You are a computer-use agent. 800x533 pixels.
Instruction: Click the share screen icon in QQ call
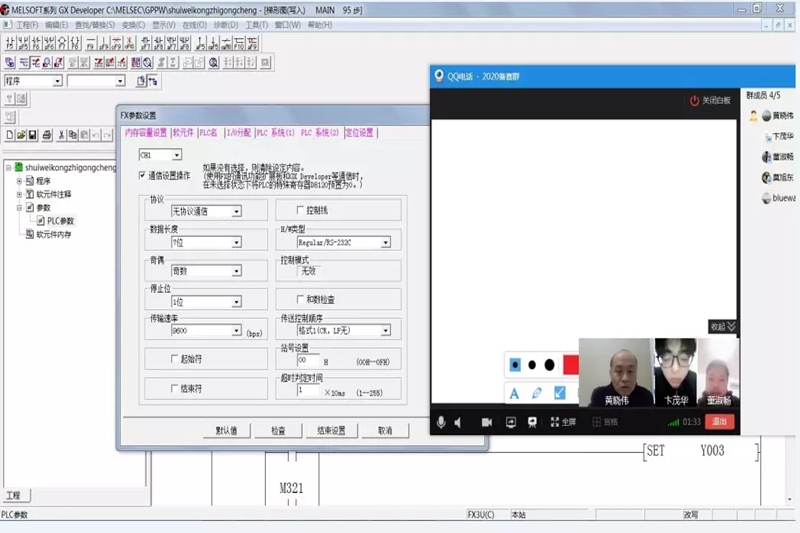(511, 422)
